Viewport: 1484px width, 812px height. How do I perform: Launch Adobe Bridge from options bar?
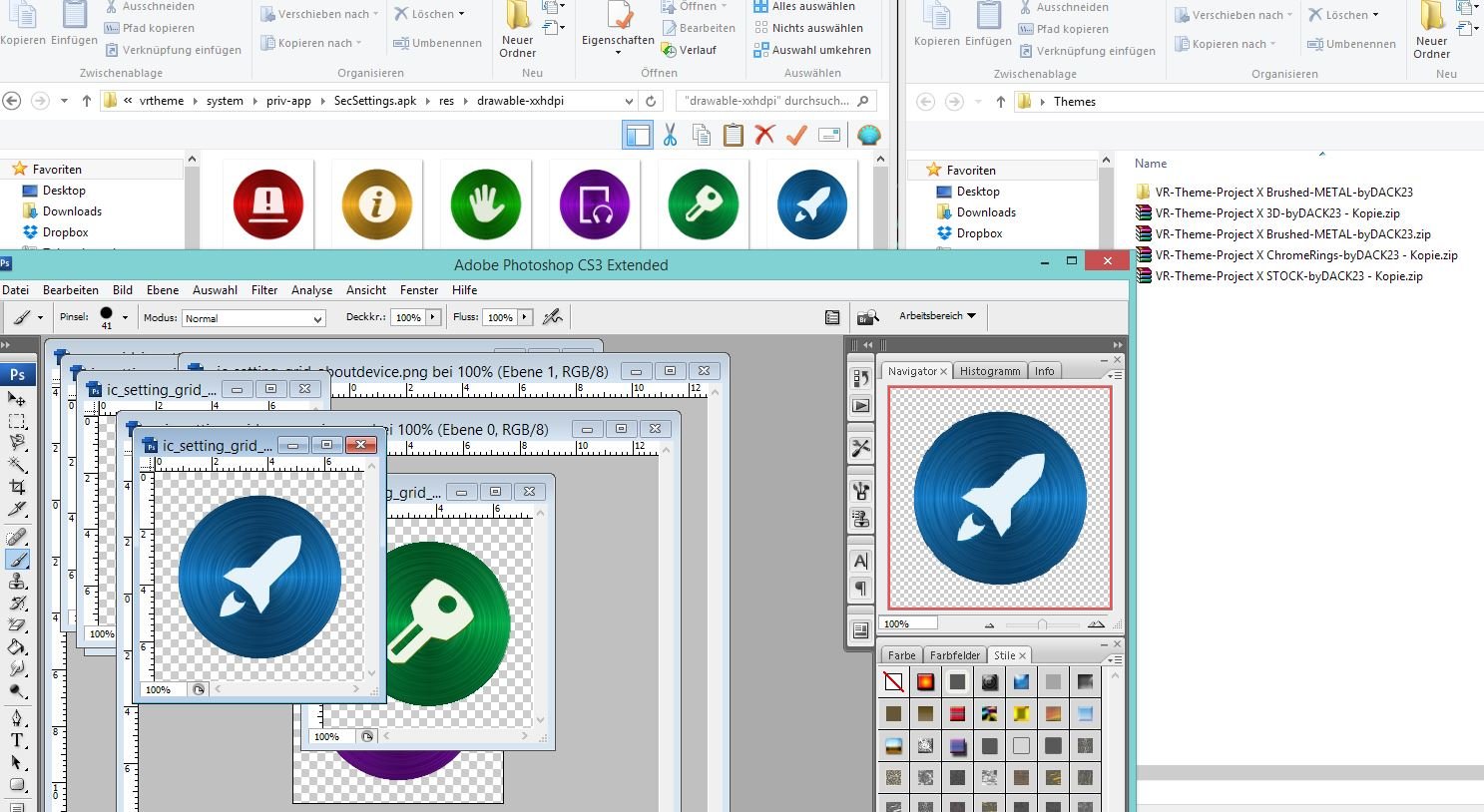point(867,317)
